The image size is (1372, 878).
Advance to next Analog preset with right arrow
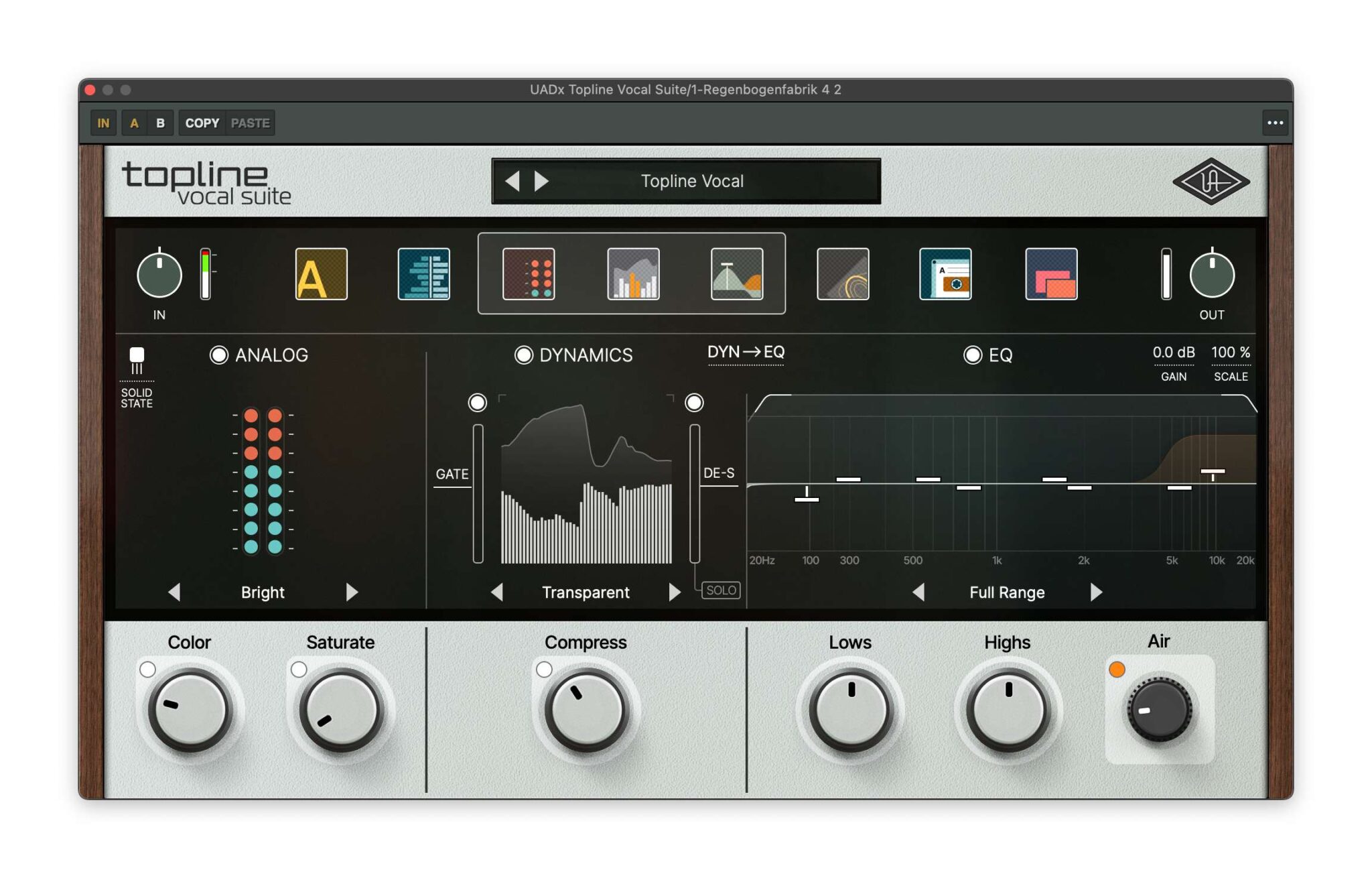[x=350, y=592]
